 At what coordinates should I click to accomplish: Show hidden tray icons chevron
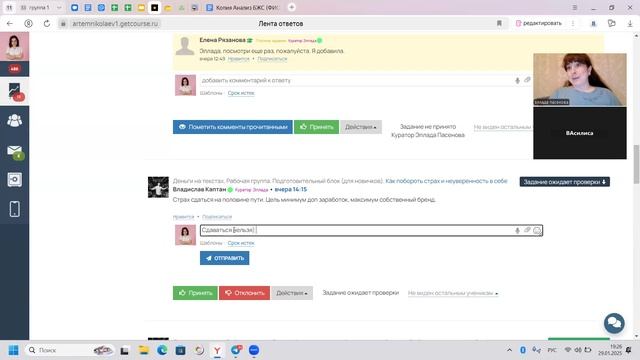(x=509, y=350)
